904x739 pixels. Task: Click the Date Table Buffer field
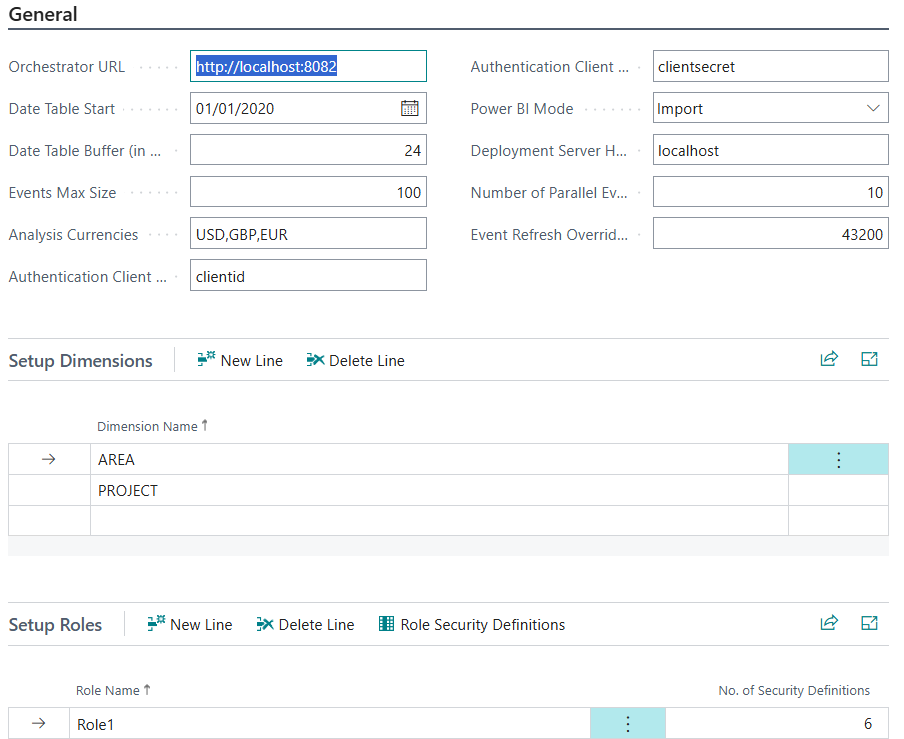[x=308, y=150]
